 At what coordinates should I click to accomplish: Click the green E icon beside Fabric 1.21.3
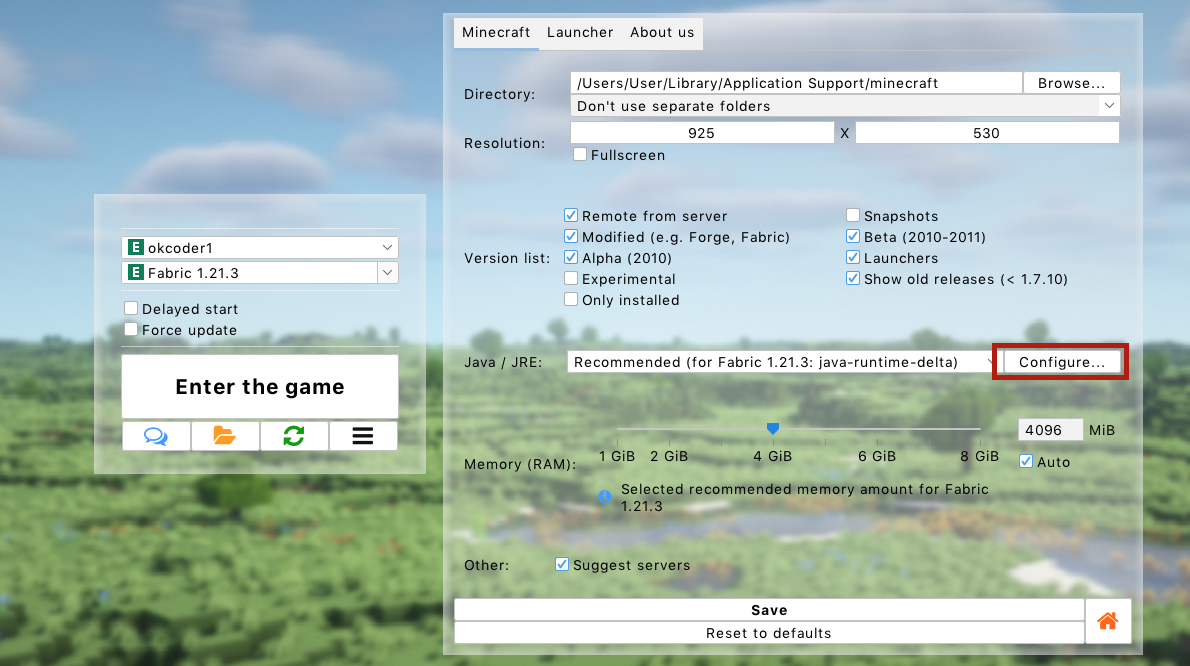[136, 272]
